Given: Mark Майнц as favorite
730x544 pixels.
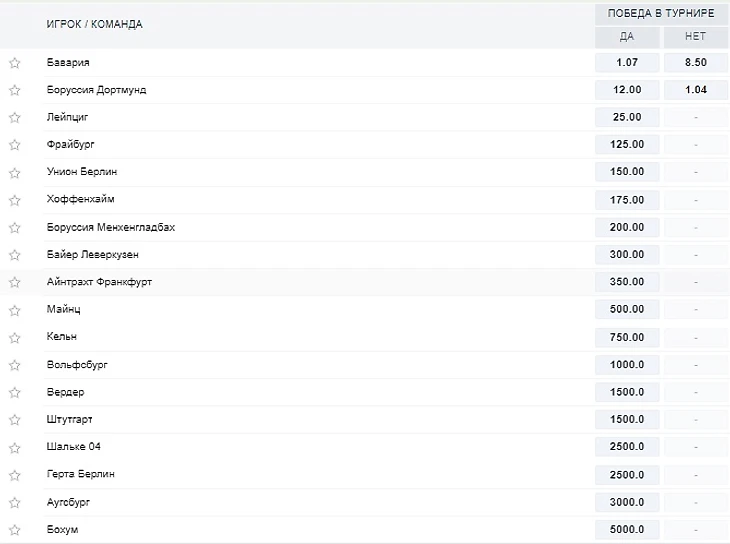Looking at the screenshot, I should (15, 310).
